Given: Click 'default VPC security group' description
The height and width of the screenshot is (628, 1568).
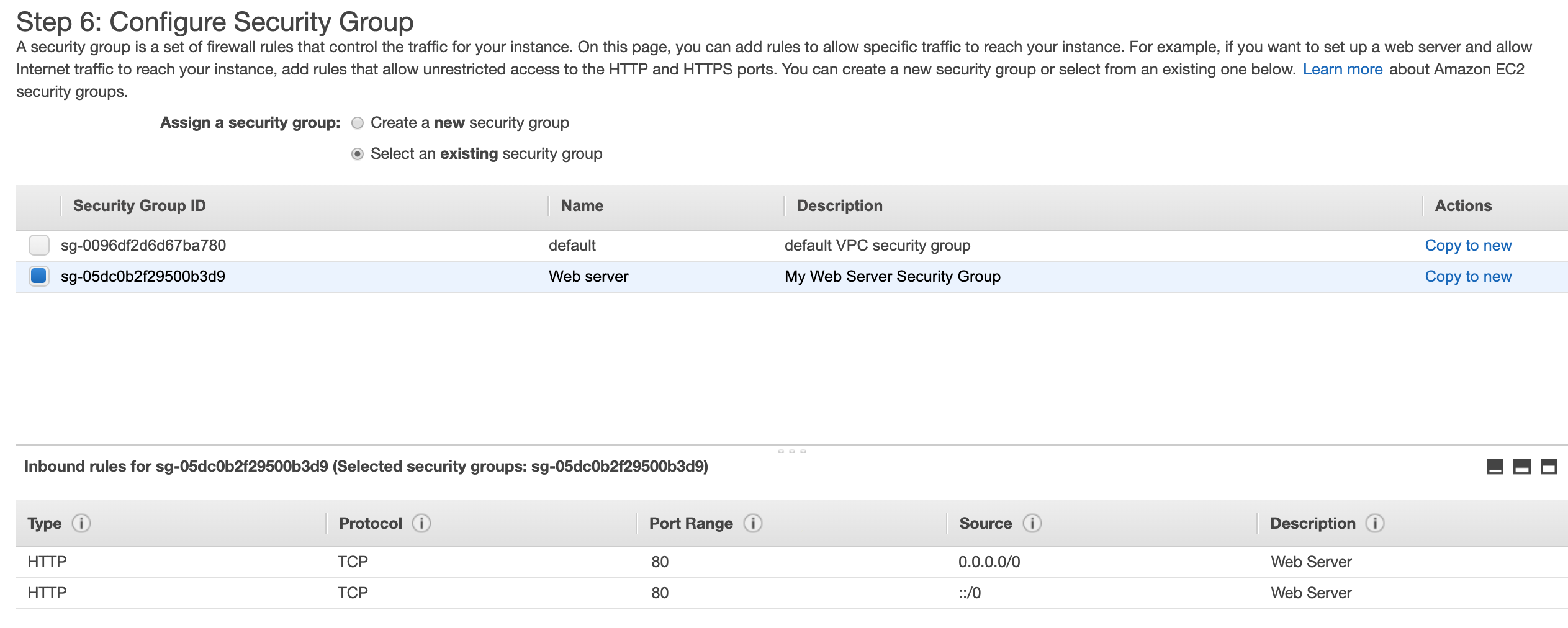Looking at the screenshot, I should 878,245.
